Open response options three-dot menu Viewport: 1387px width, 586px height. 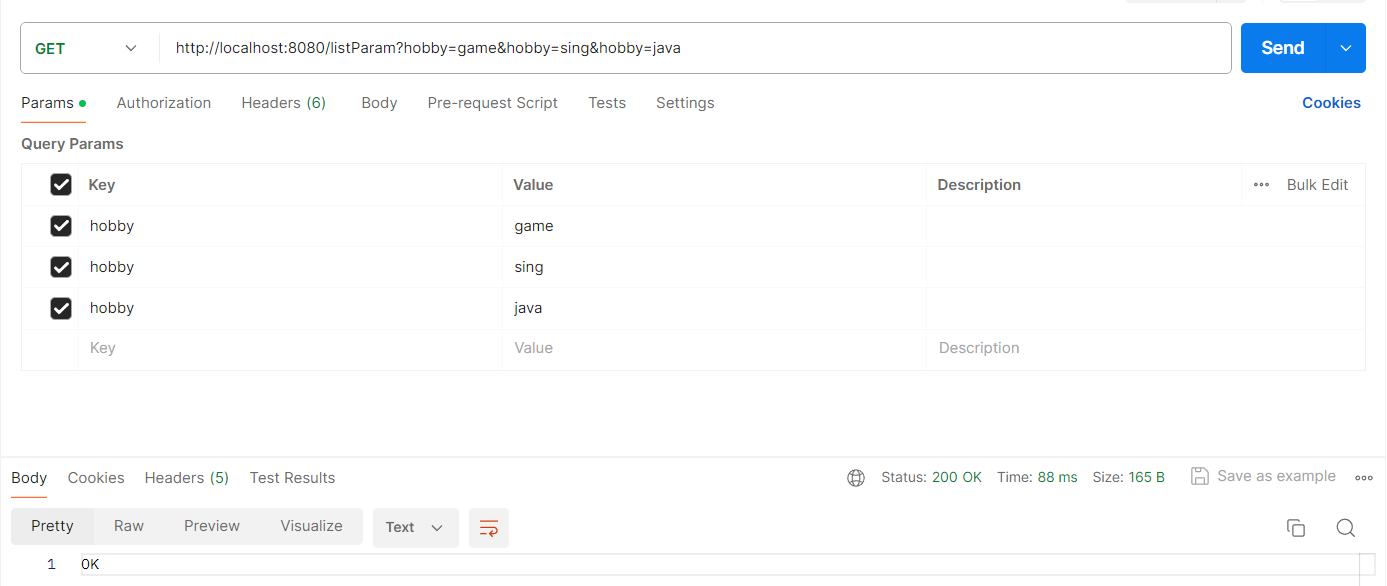point(1363,478)
